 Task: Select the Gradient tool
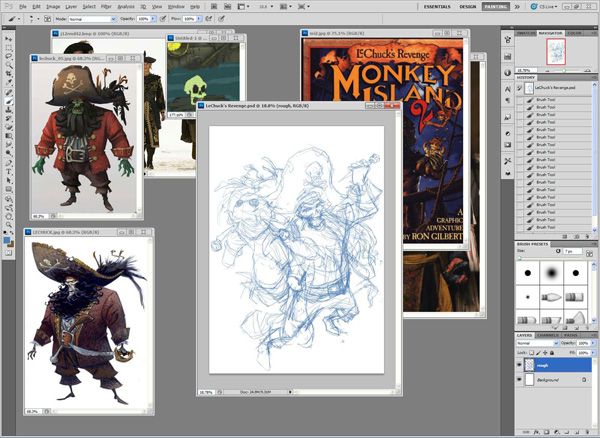pos(8,136)
